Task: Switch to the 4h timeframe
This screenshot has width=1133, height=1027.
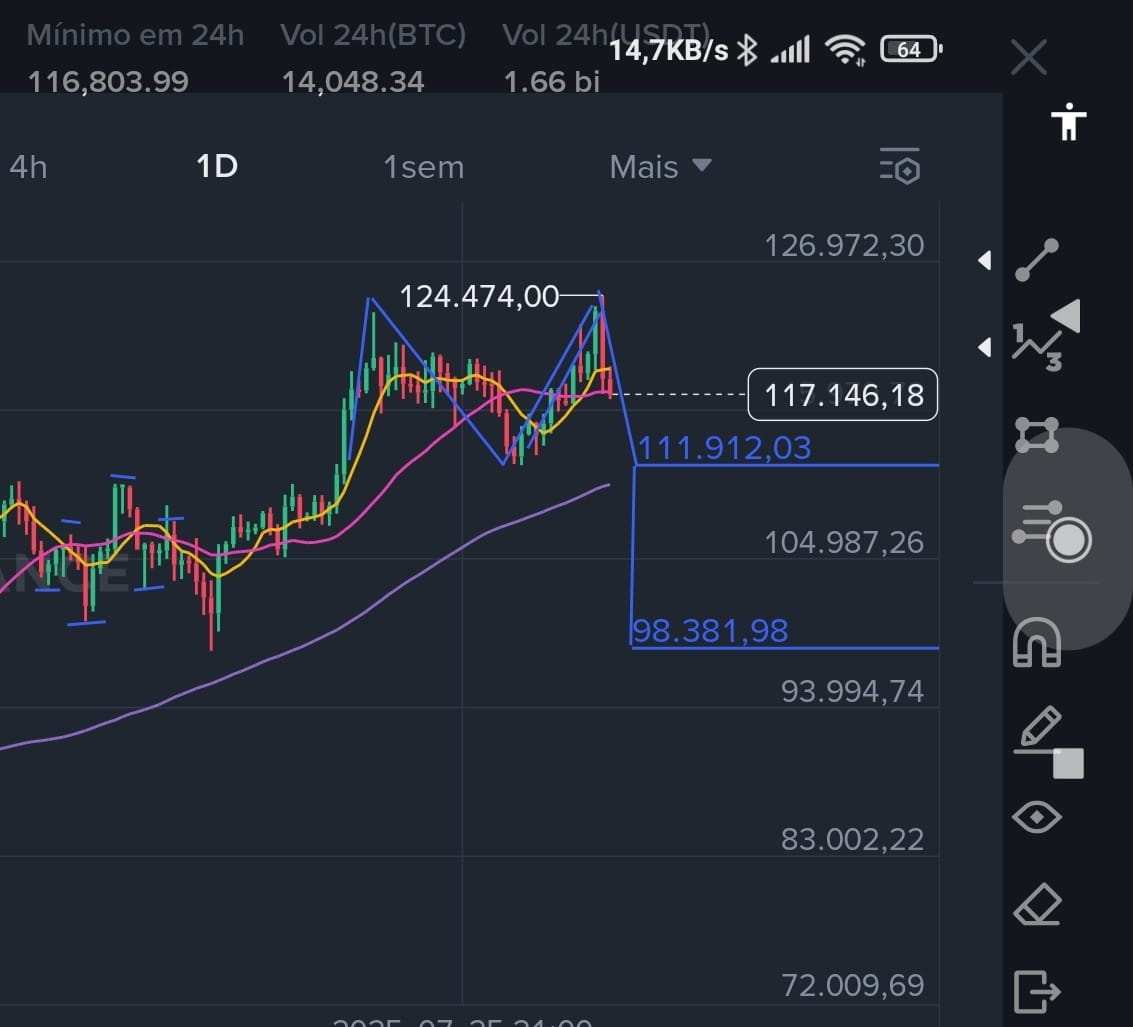Action: tap(28, 168)
